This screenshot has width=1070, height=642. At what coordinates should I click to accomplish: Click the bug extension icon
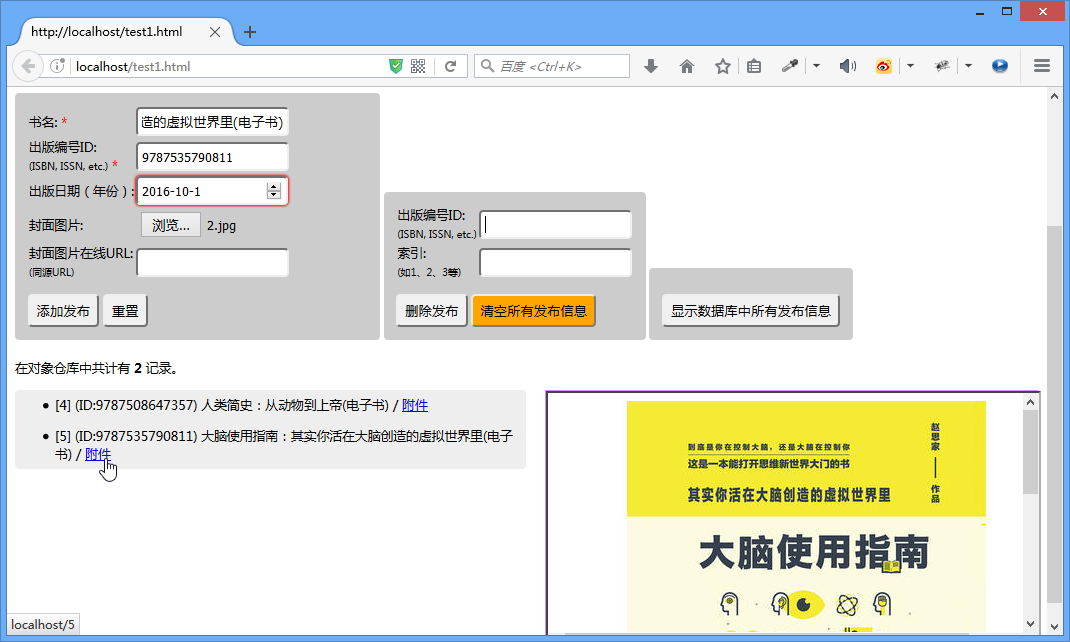click(942, 66)
